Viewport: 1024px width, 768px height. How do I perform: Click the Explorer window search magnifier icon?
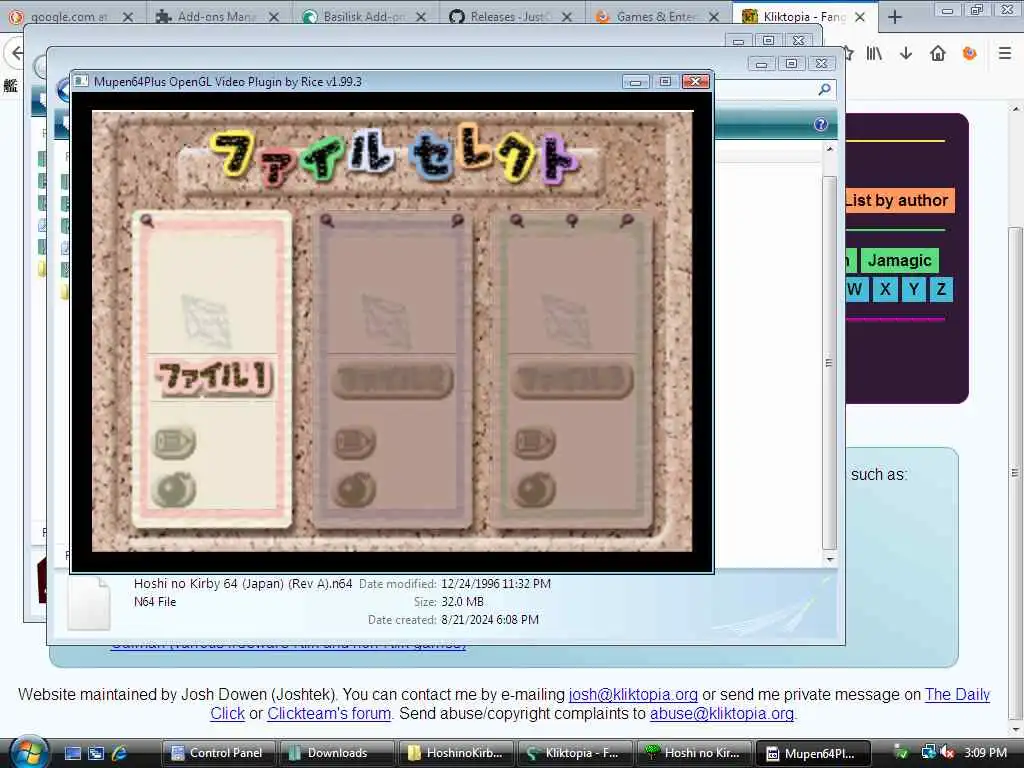(825, 89)
